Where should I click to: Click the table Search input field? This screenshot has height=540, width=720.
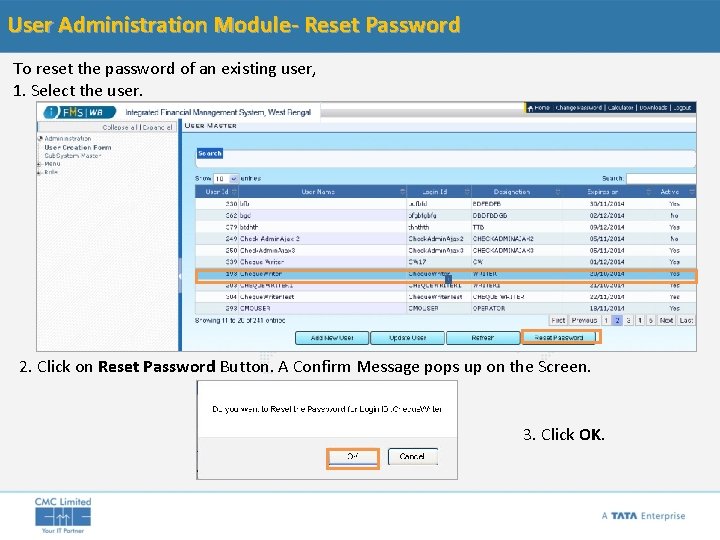pyautogui.click(x=661, y=179)
